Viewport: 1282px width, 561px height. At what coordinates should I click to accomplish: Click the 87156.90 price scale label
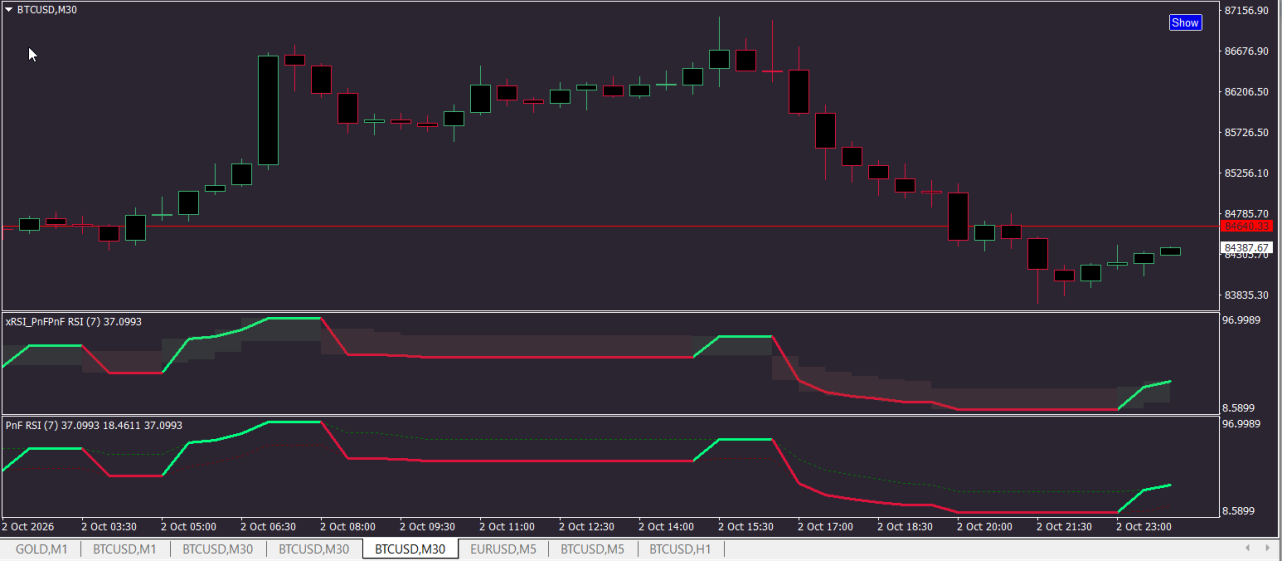coord(1247,10)
